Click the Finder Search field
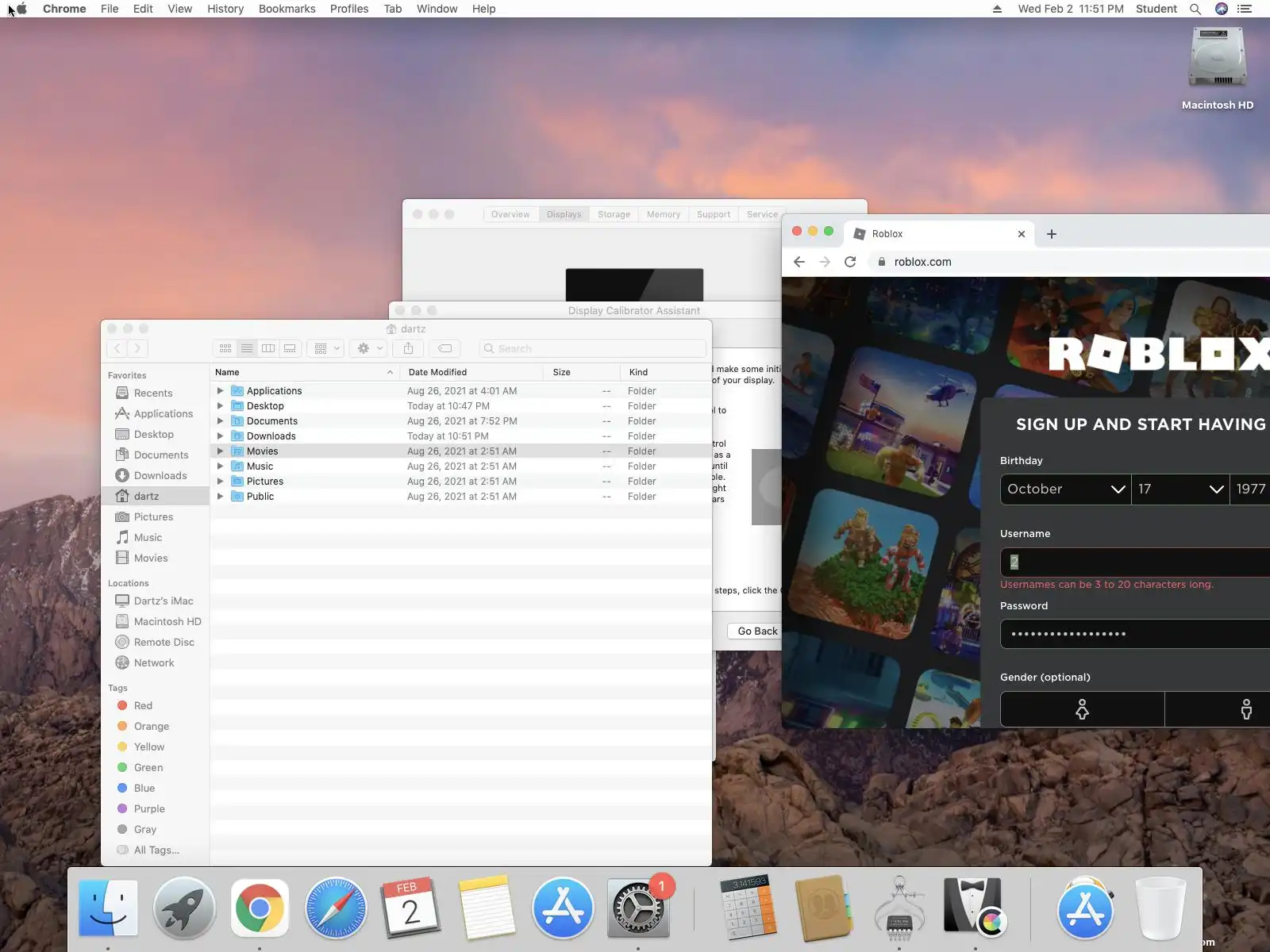The height and width of the screenshot is (952, 1270). point(593,348)
